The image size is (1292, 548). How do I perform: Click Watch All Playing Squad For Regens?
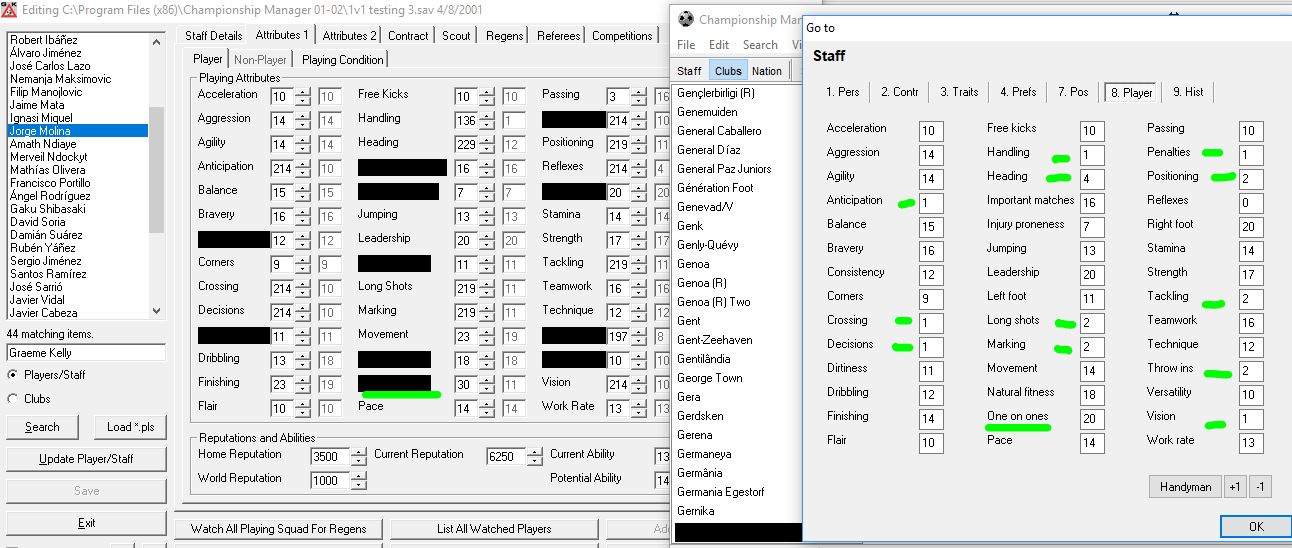(x=279, y=529)
